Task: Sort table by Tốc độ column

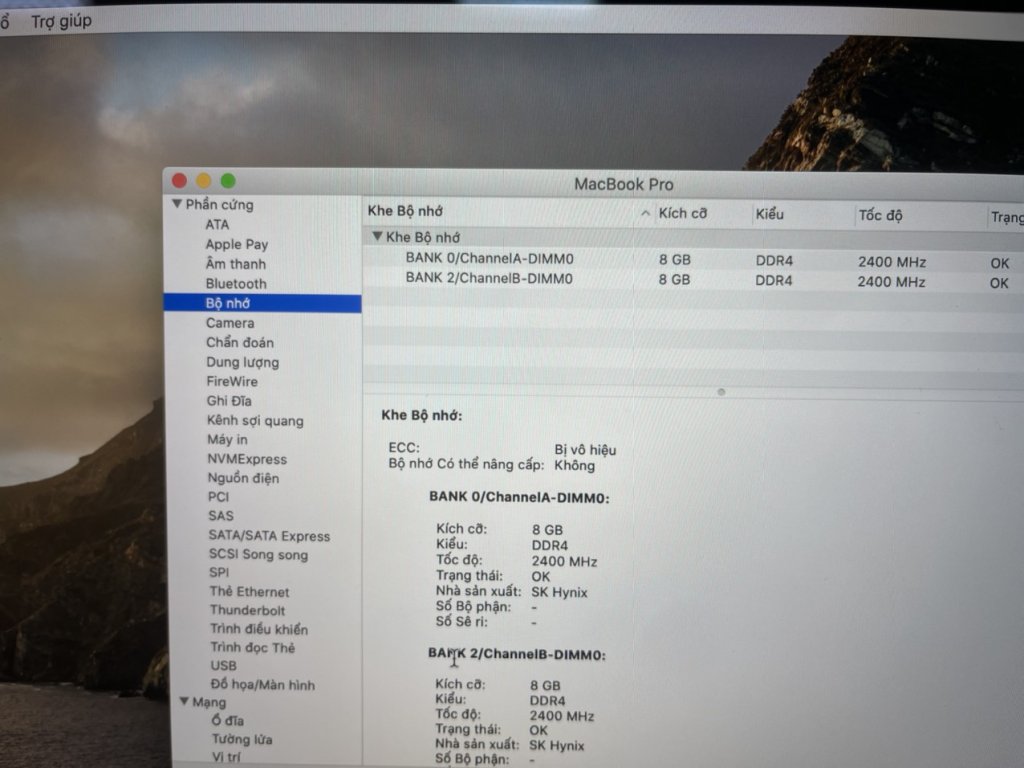Action: (x=881, y=216)
